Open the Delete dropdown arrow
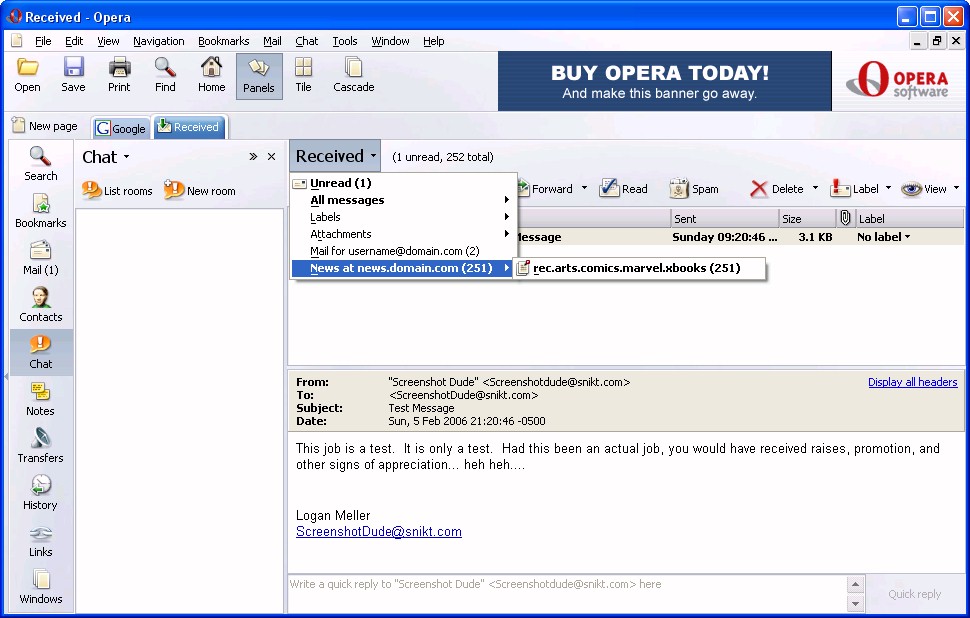The image size is (970, 618). [x=815, y=188]
